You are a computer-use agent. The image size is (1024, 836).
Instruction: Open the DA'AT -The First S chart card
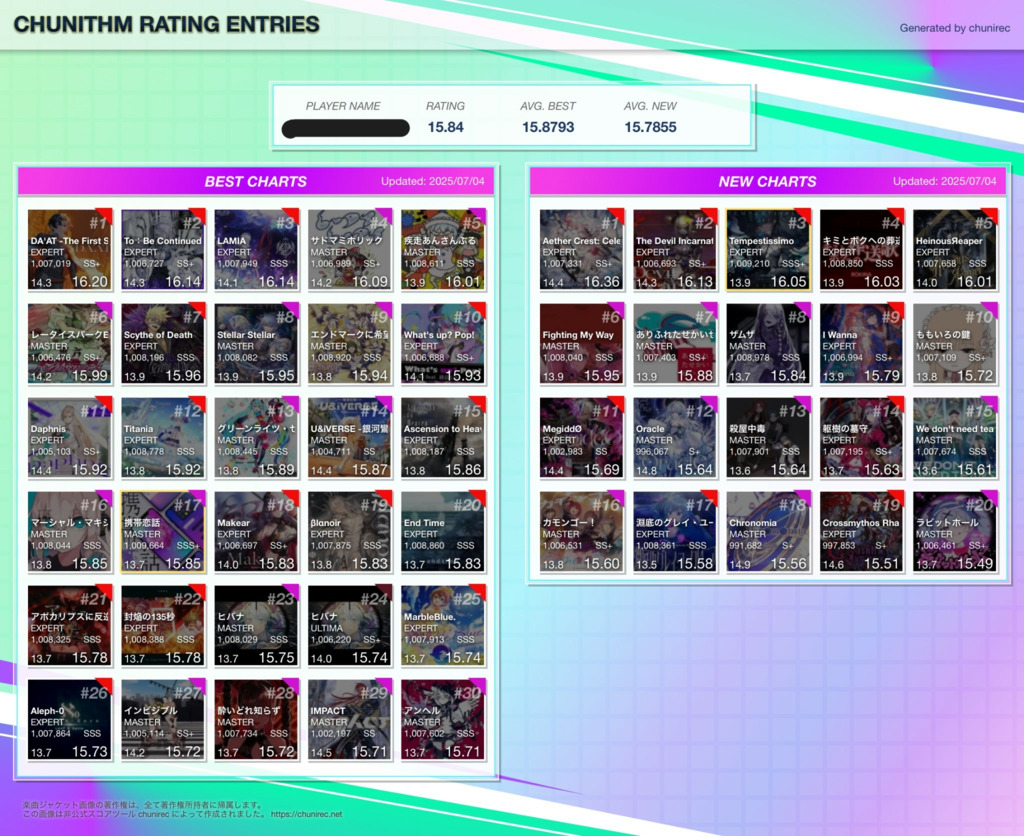point(70,249)
